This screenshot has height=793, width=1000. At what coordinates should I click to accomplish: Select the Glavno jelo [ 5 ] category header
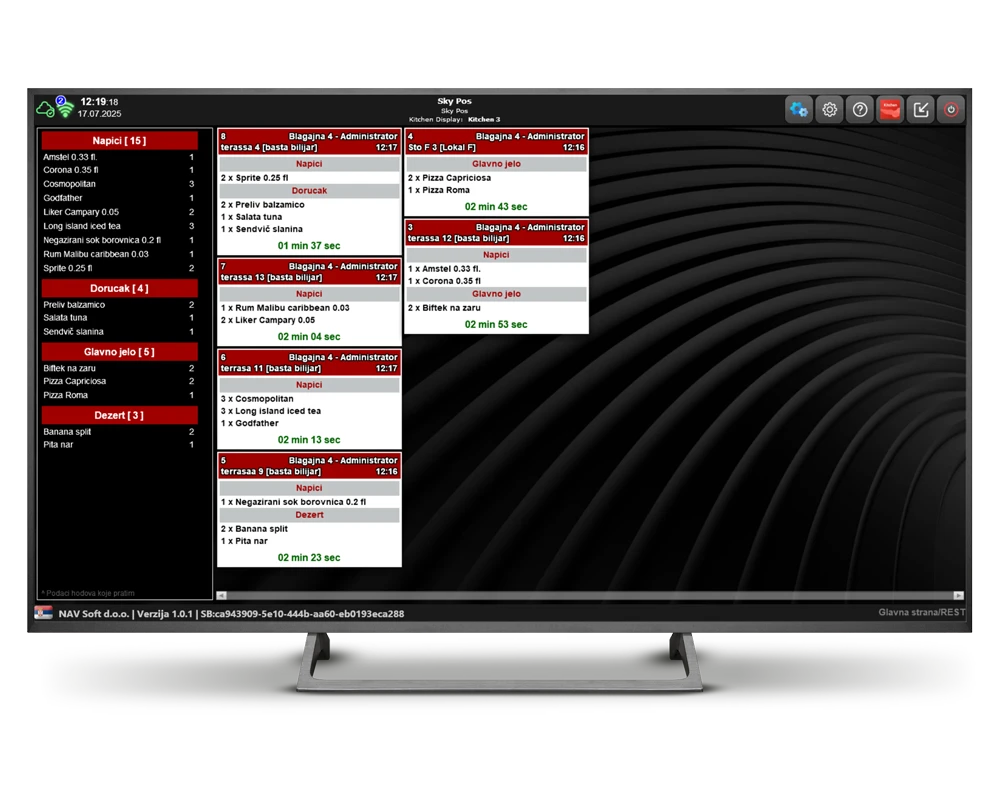point(119,352)
